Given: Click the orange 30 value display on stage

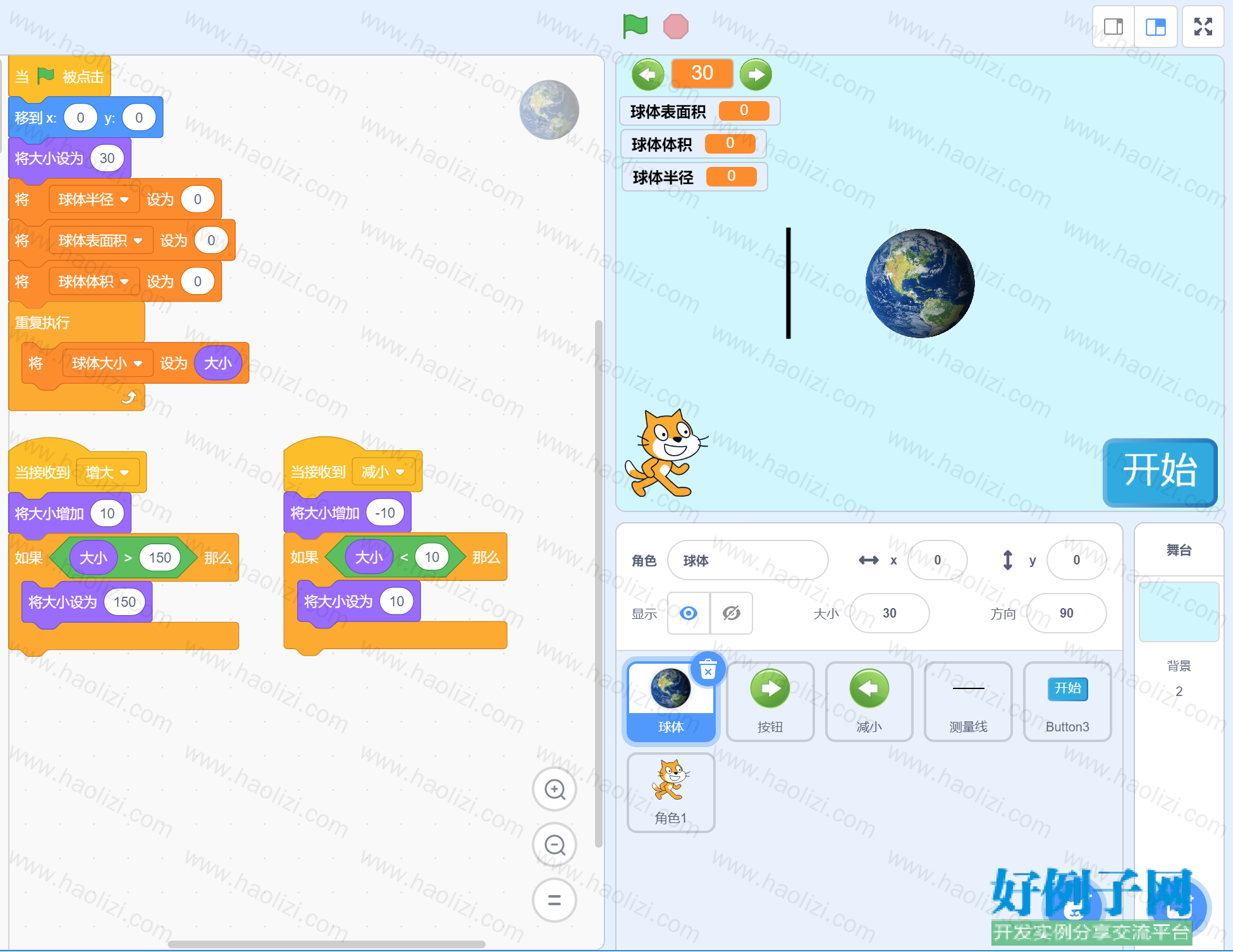Looking at the screenshot, I should (702, 73).
